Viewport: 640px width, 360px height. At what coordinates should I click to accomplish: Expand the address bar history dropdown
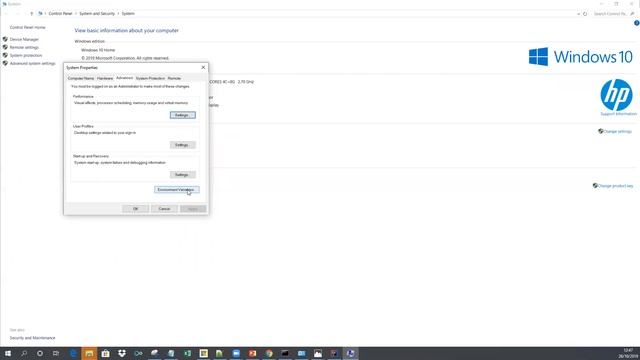click(x=578, y=14)
